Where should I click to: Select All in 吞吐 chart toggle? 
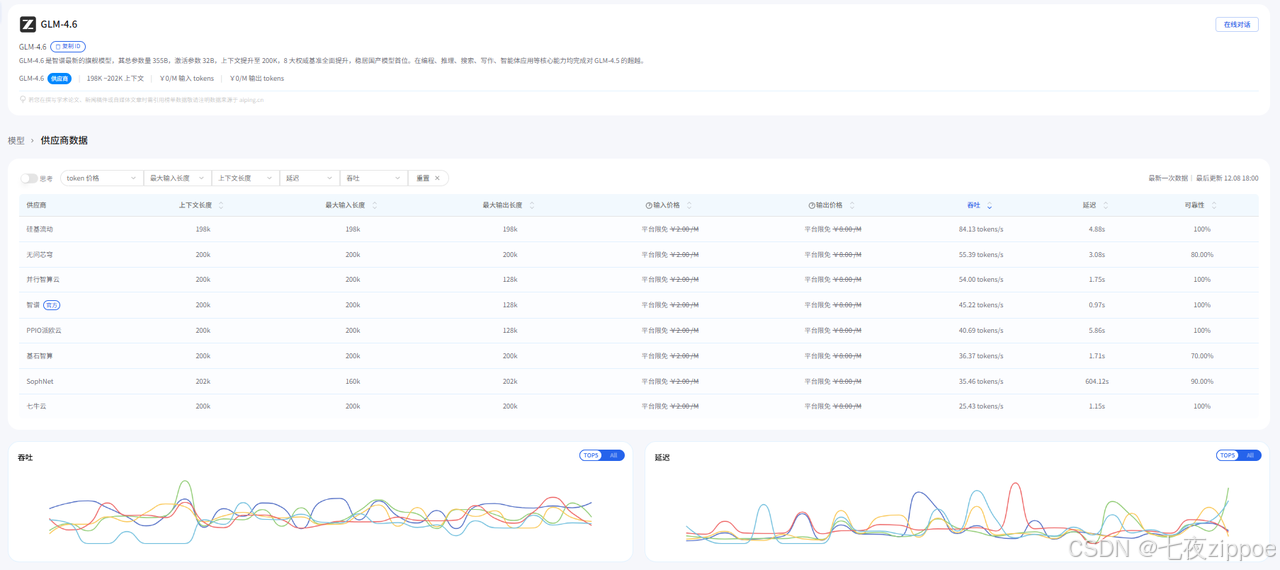coord(614,455)
